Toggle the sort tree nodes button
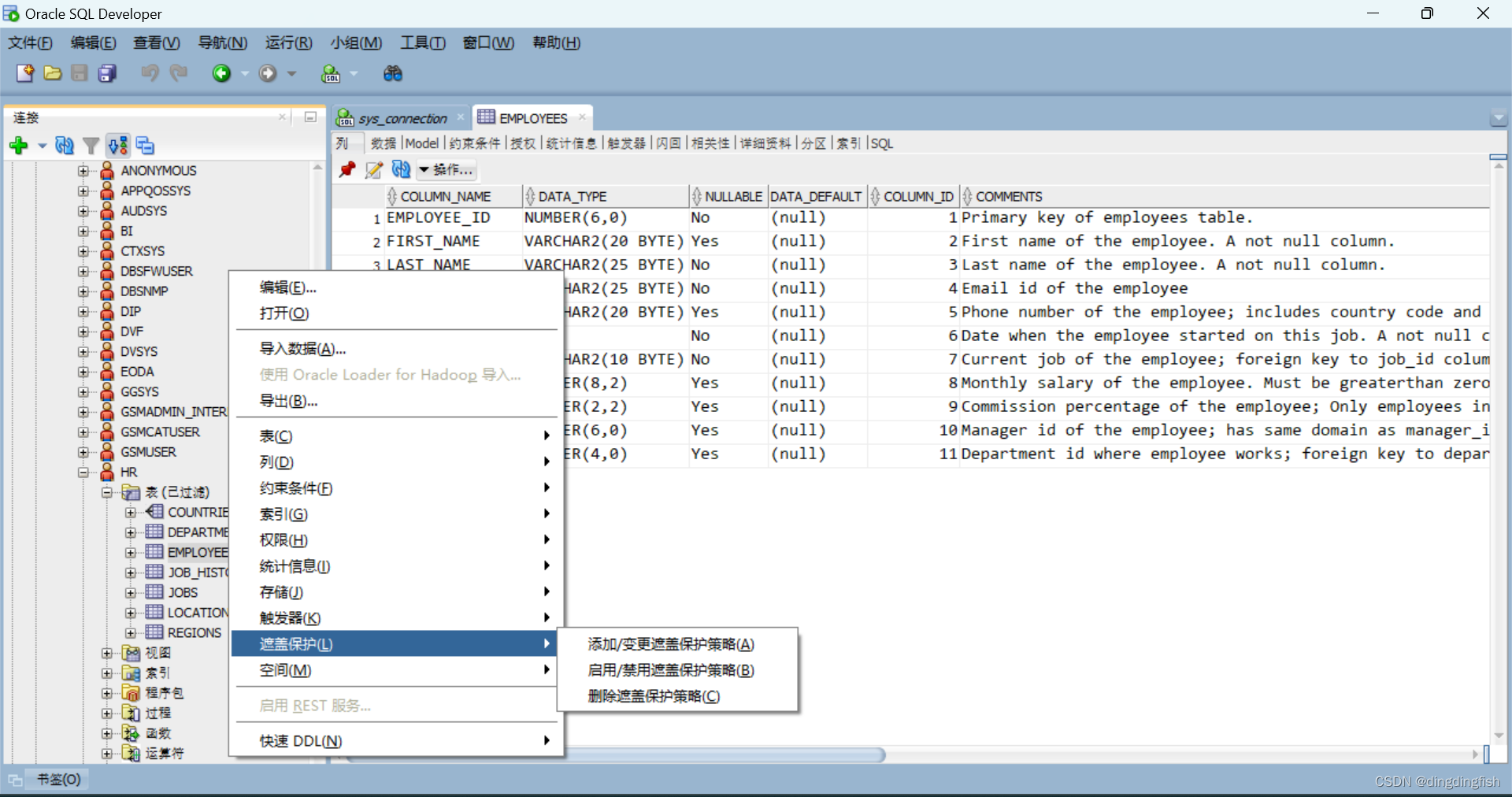1512x797 pixels. 118,146
